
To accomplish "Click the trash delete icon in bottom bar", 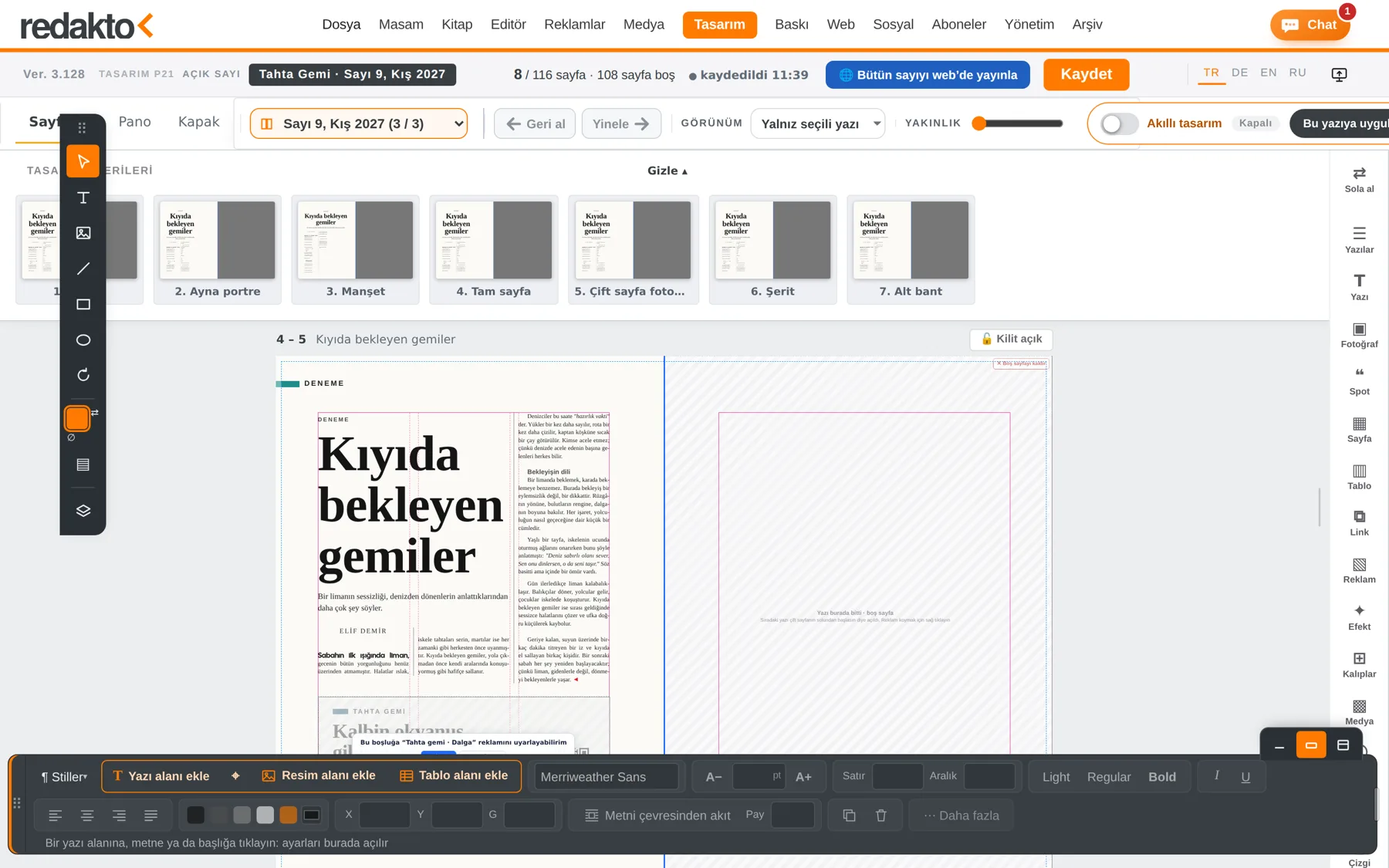I will 880,816.
